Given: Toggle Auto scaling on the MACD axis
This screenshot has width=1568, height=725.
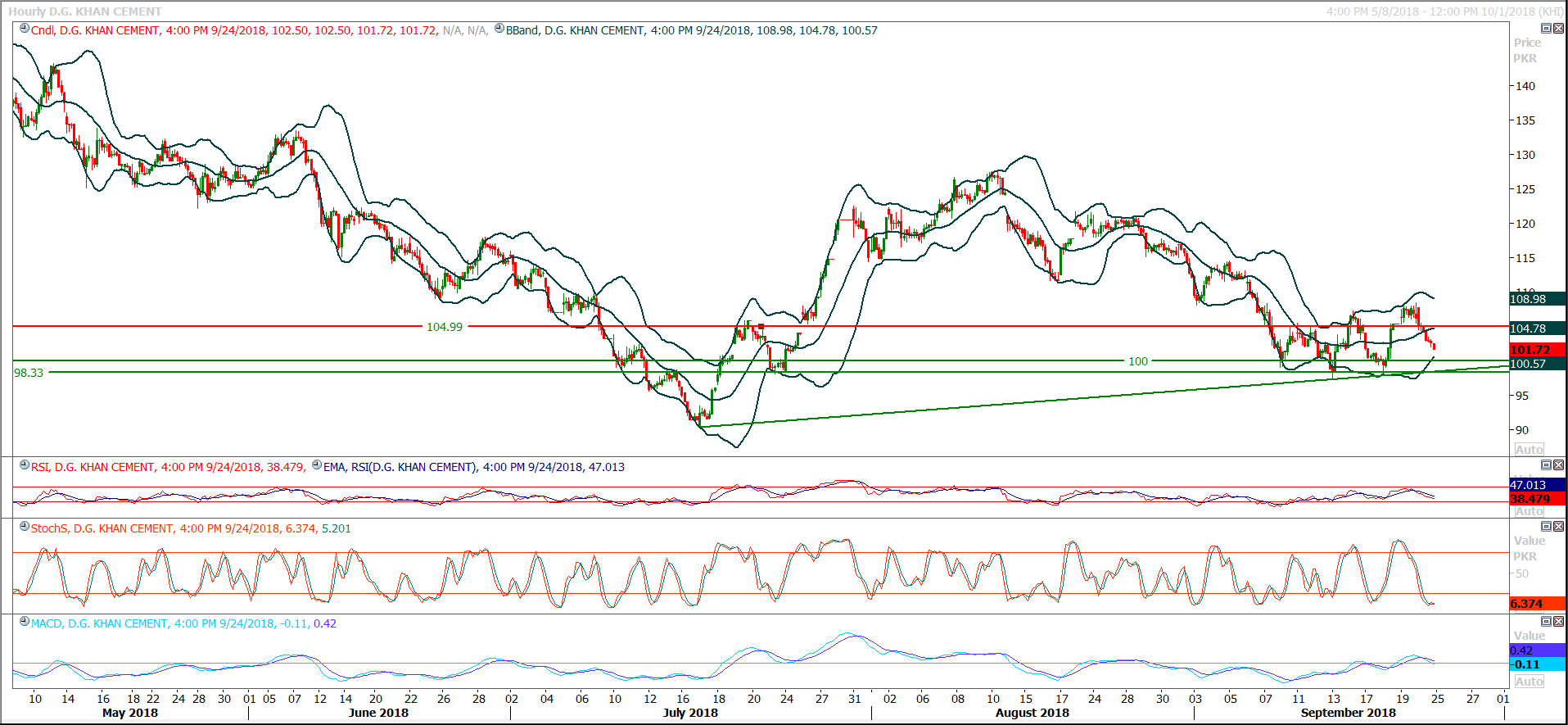Looking at the screenshot, I should (1529, 682).
